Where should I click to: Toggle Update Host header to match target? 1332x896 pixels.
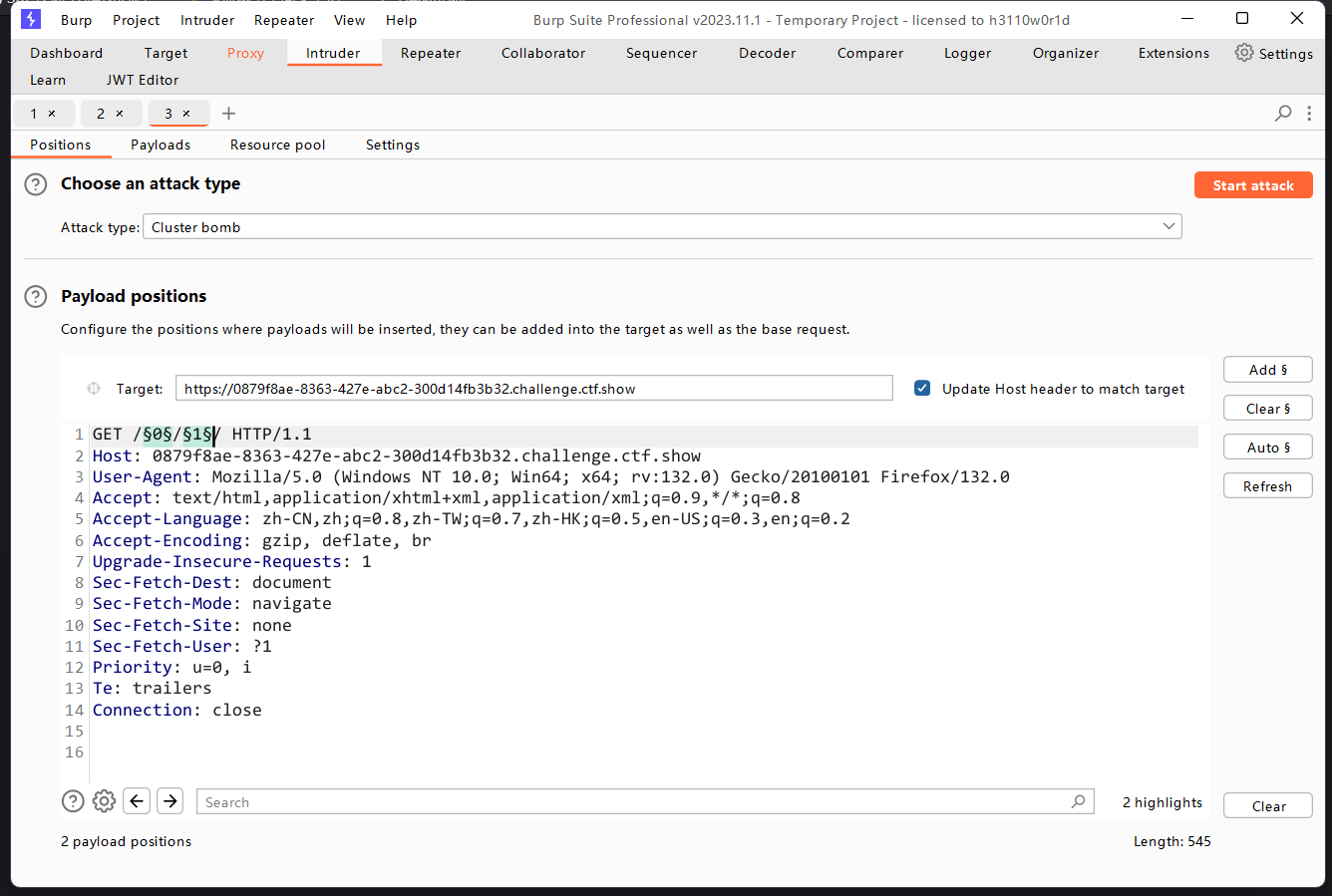click(x=922, y=389)
